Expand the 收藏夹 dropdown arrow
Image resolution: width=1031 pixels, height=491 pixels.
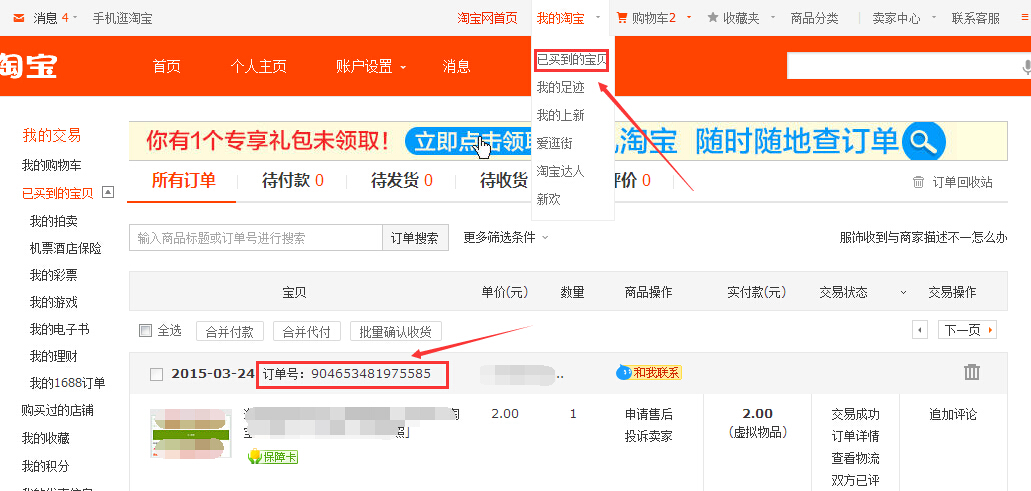773,17
